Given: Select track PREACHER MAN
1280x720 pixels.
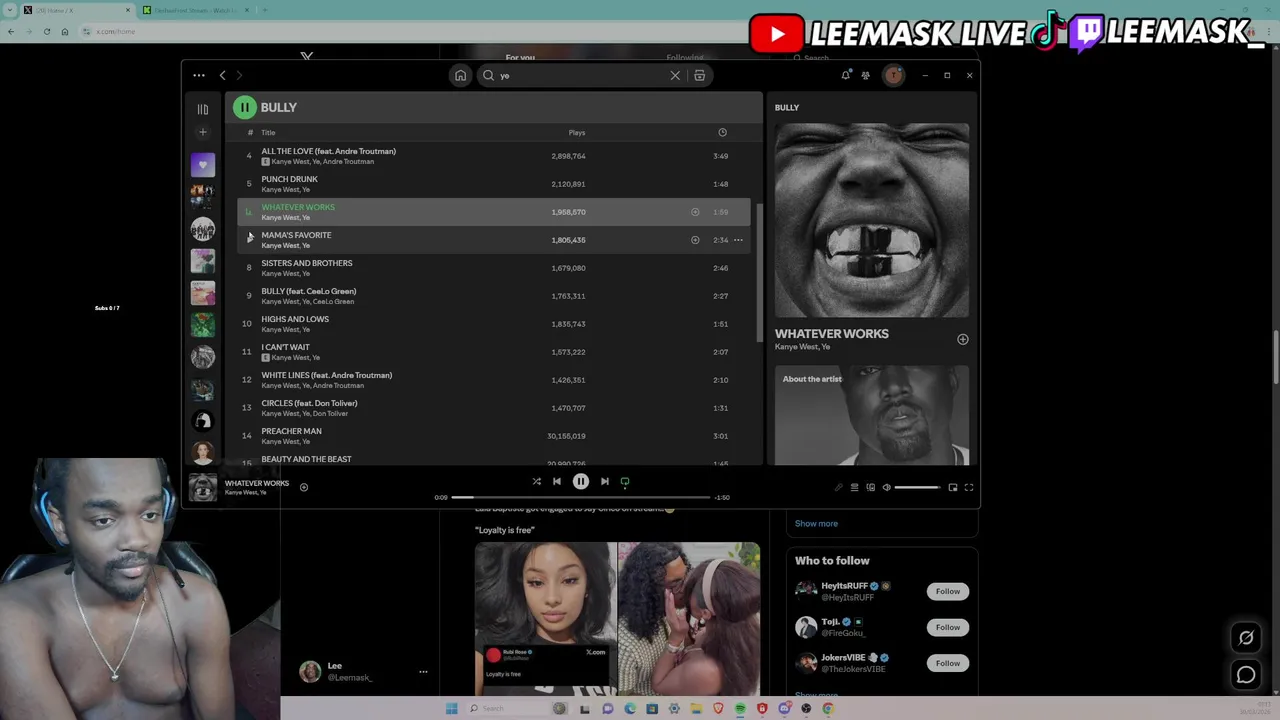Looking at the screenshot, I should [494, 436].
